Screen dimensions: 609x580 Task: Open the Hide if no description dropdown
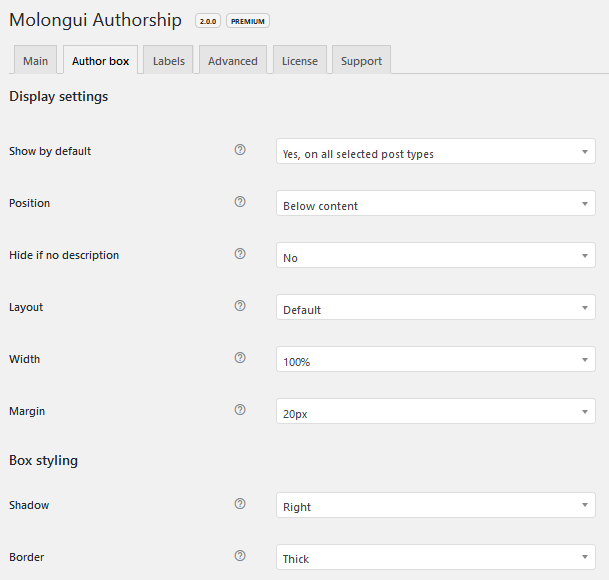(435, 256)
